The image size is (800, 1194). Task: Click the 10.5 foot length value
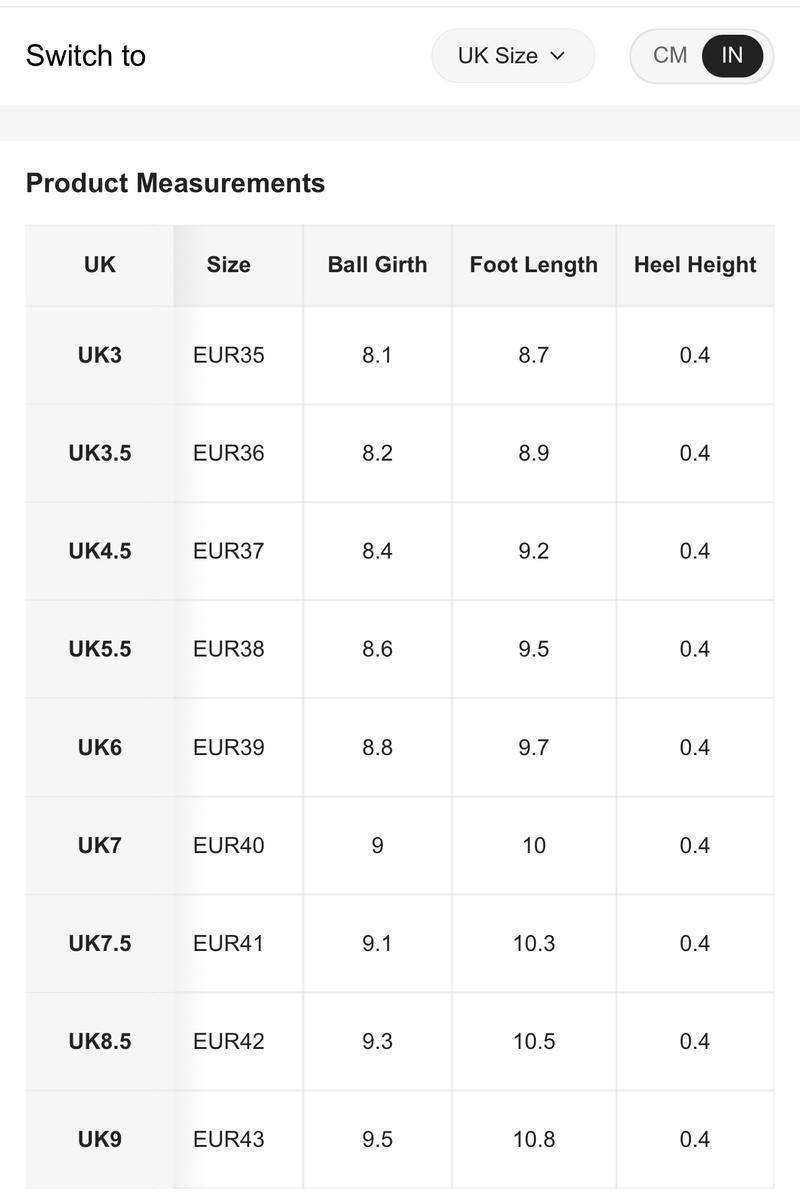534,1042
